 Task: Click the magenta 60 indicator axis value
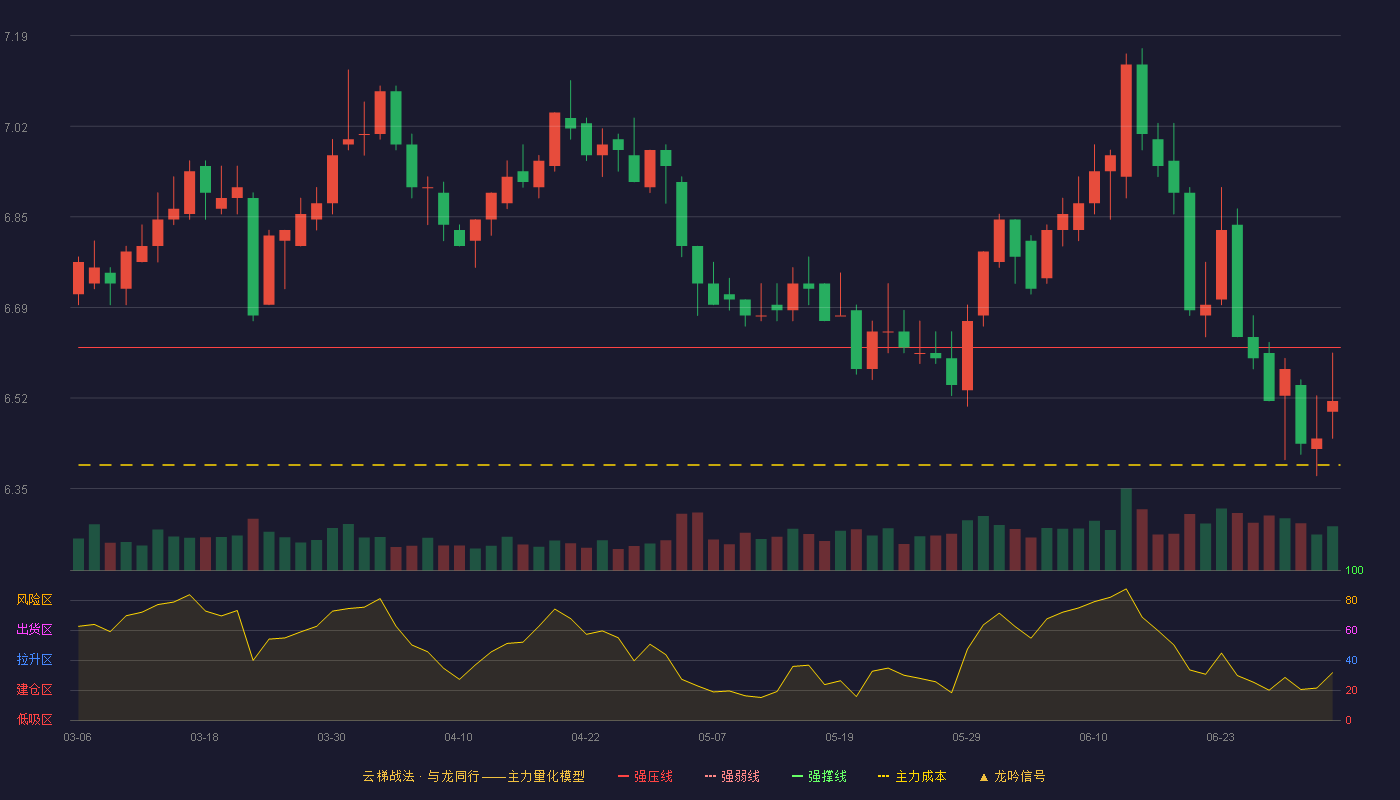click(x=1351, y=630)
